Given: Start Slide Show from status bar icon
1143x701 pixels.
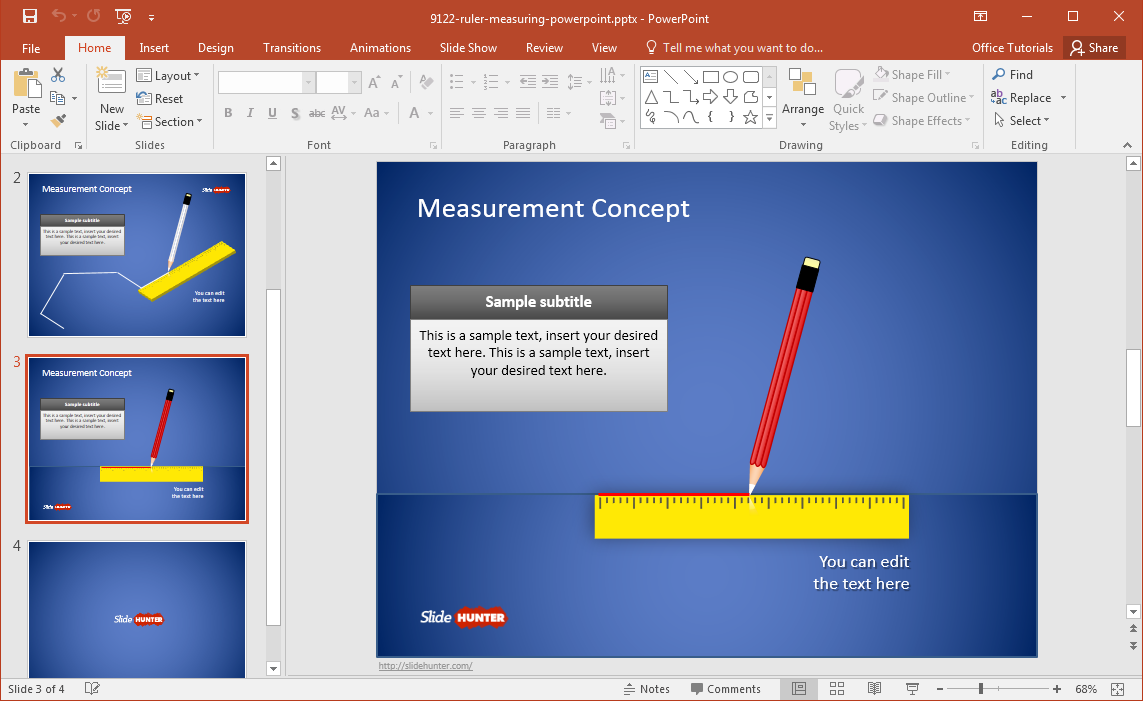Looking at the screenshot, I should pos(912,689).
